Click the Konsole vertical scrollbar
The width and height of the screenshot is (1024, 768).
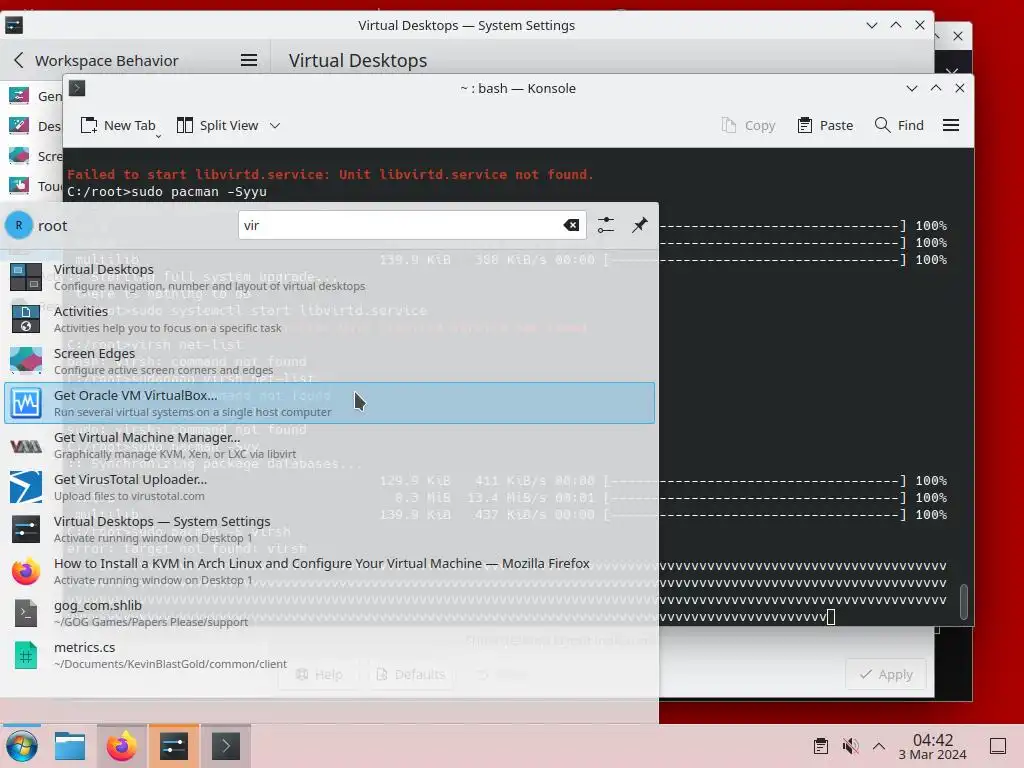(964, 601)
